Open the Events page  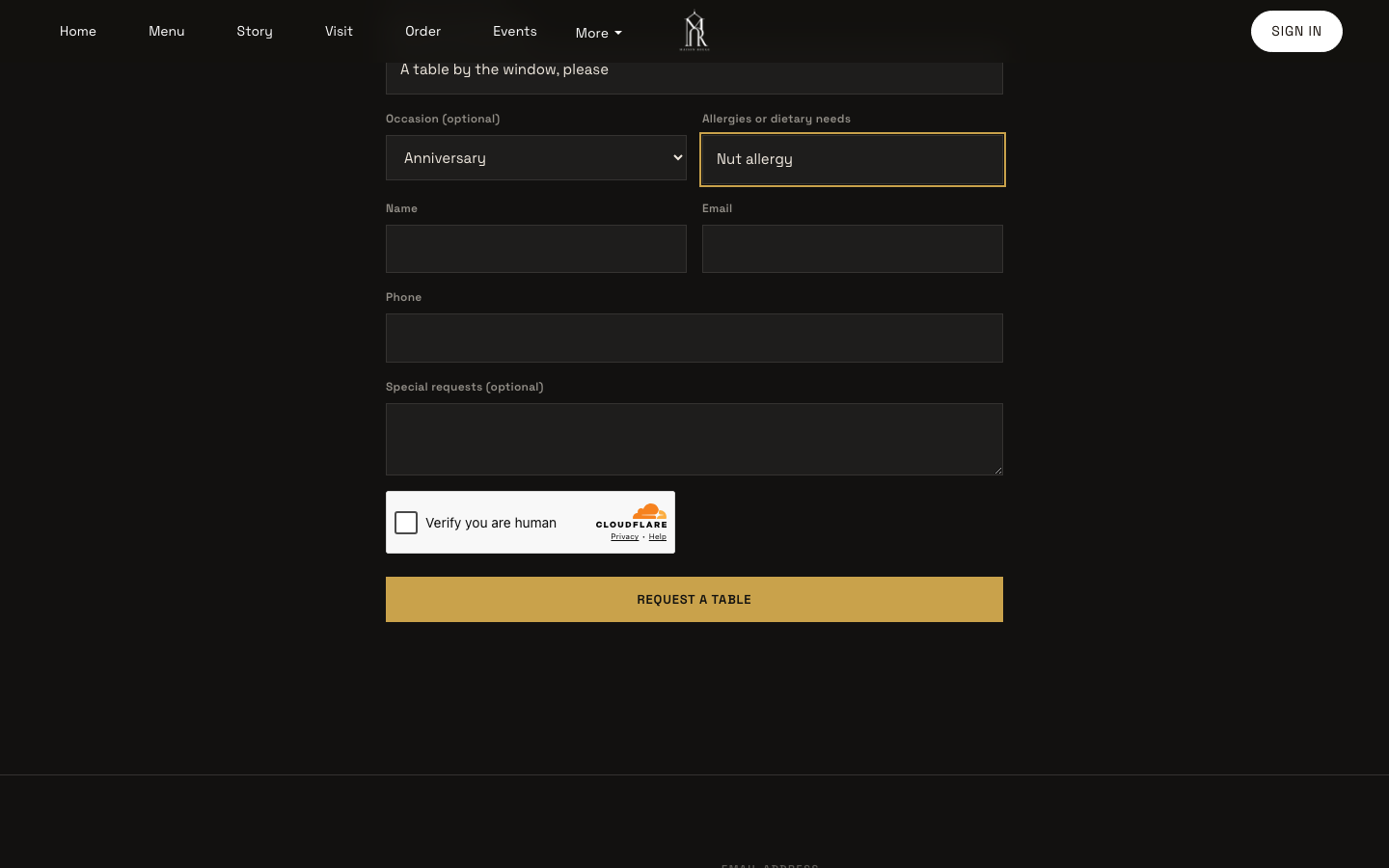pos(515,31)
